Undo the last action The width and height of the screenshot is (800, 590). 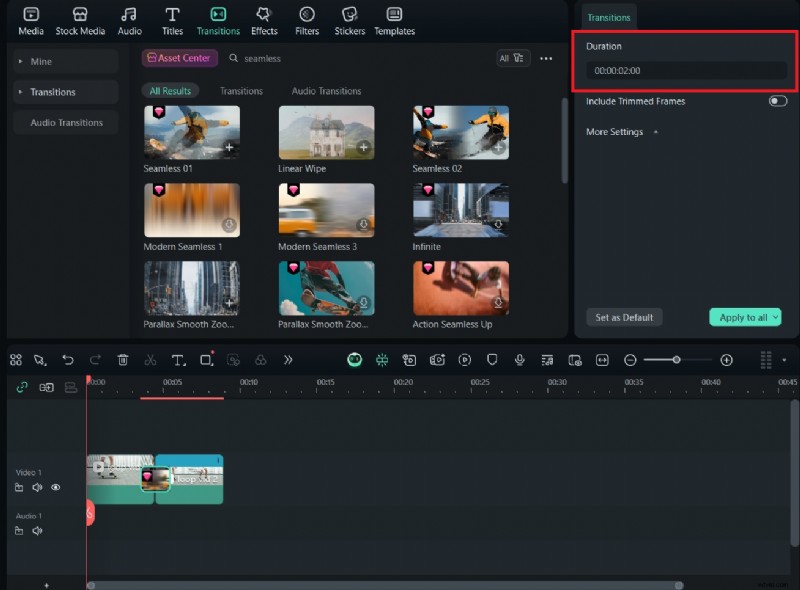pyautogui.click(x=67, y=360)
